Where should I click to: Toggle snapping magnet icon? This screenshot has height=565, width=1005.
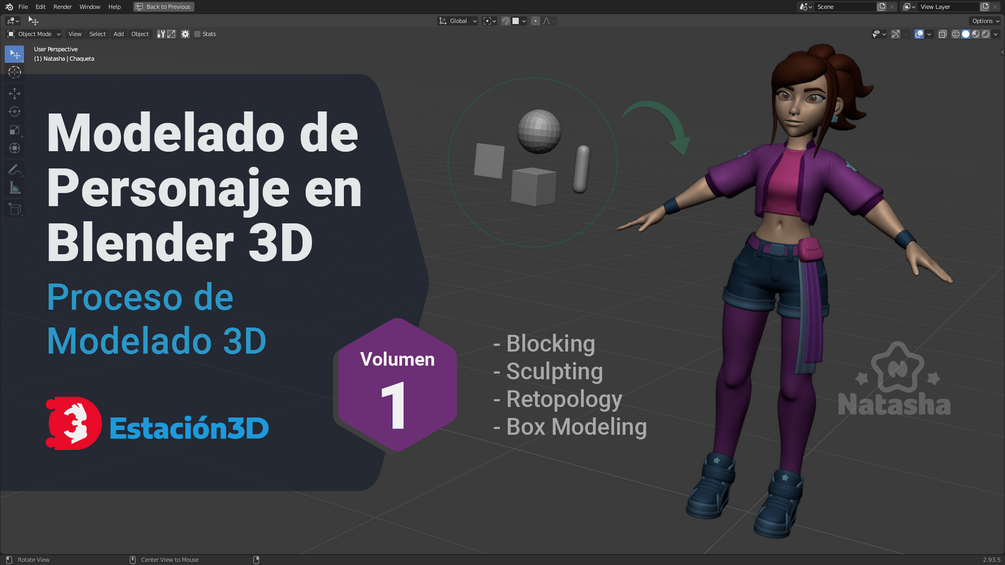[506, 21]
